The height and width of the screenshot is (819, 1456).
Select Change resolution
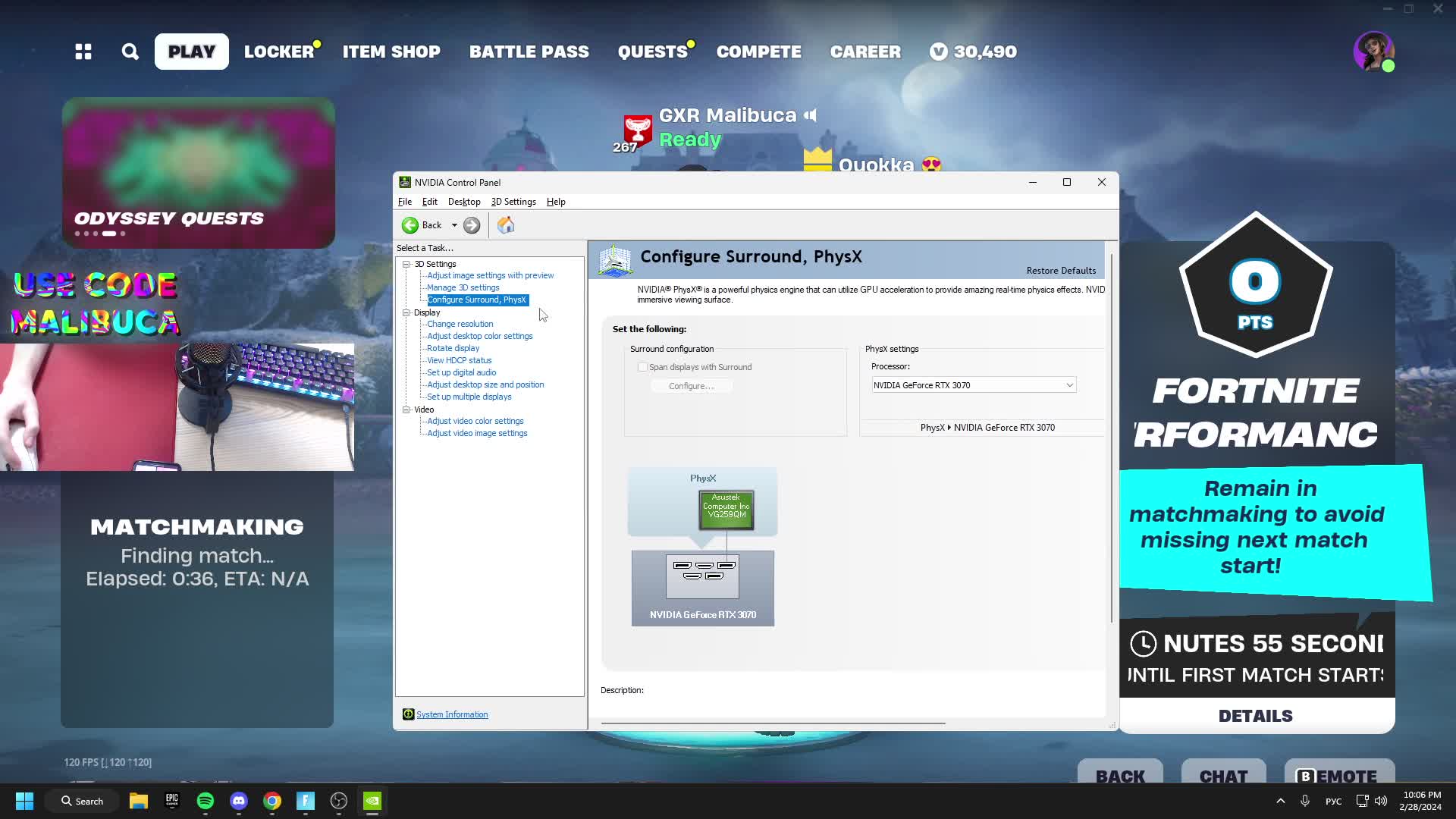pyautogui.click(x=460, y=324)
